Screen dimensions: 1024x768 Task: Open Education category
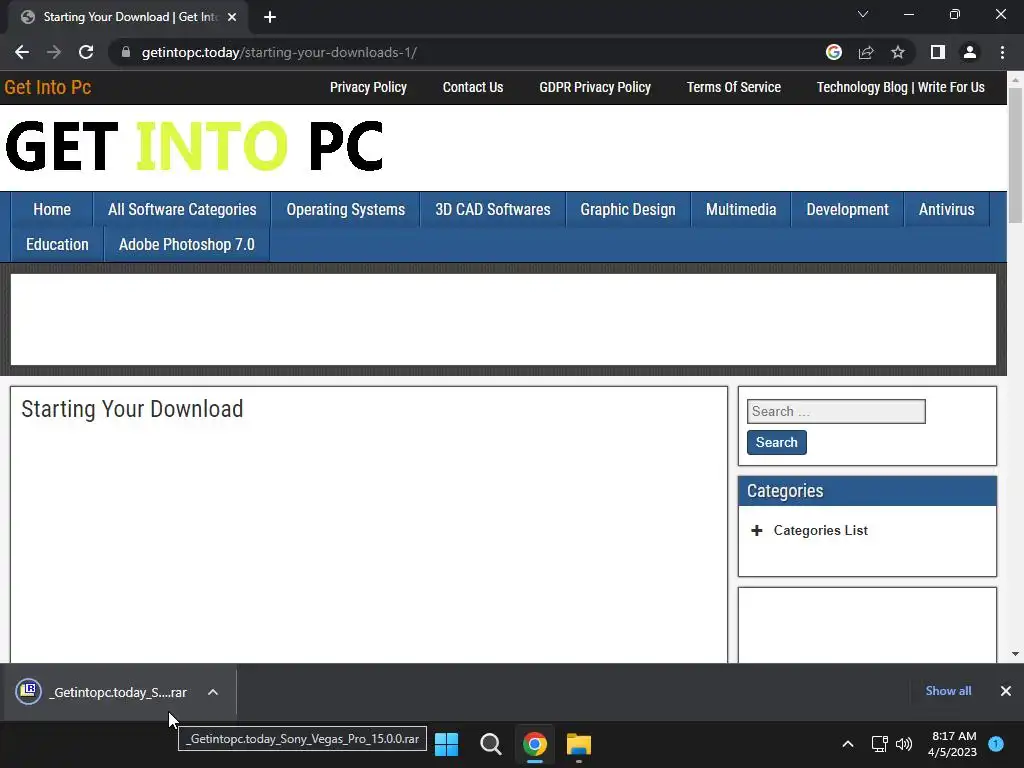57,245
